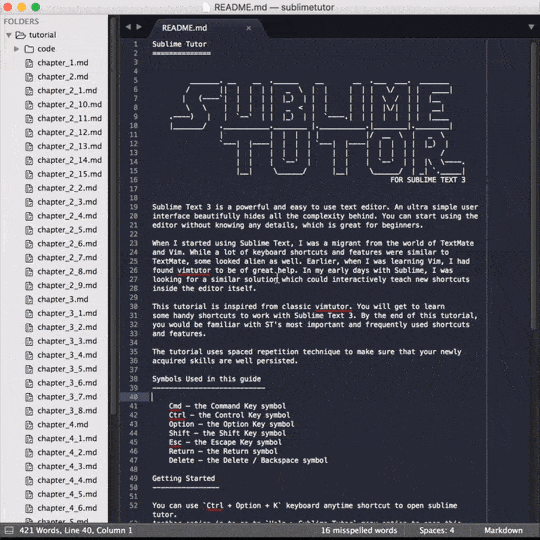Place cursor on 'Sublime Tutor' heading line

179,44
